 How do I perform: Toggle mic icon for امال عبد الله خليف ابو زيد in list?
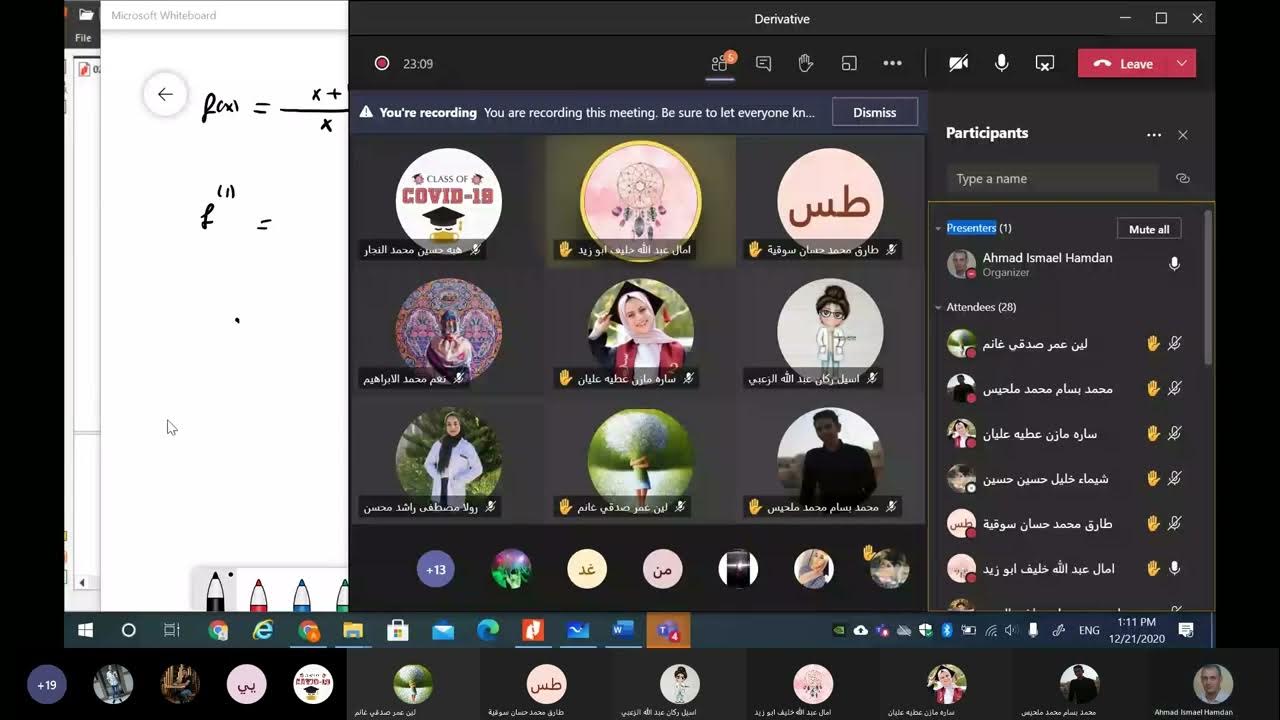(1175, 568)
